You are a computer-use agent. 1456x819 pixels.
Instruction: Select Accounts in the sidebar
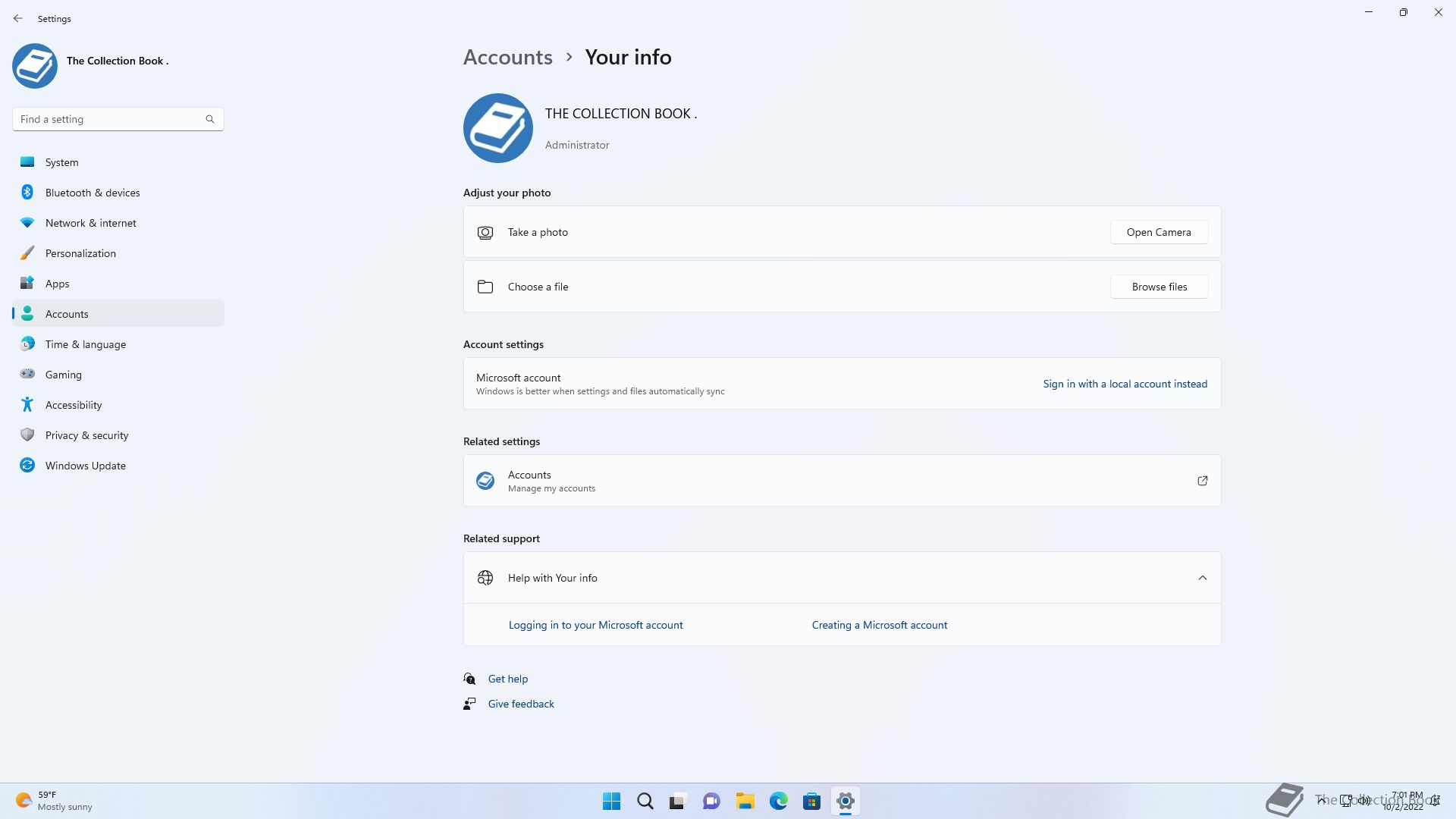118,314
